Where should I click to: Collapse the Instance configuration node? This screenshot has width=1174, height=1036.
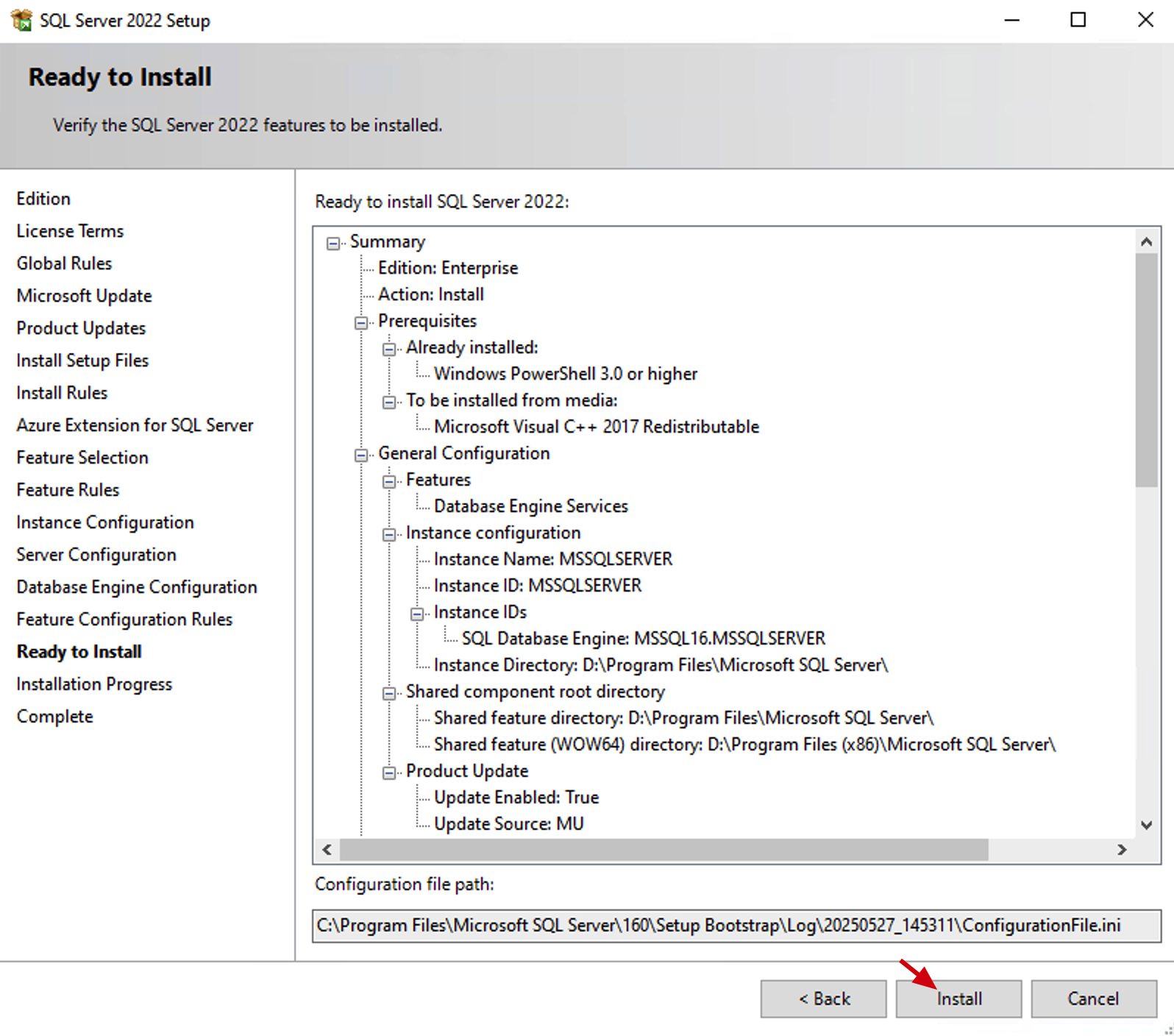click(389, 534)
